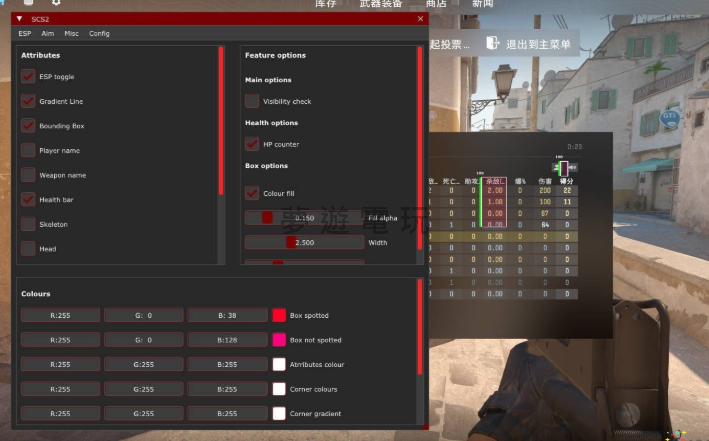Image resolution: width=709 pixels, height=441 pixels.
Task: Click the Fill alpha slider
Action: coord(304,217)
